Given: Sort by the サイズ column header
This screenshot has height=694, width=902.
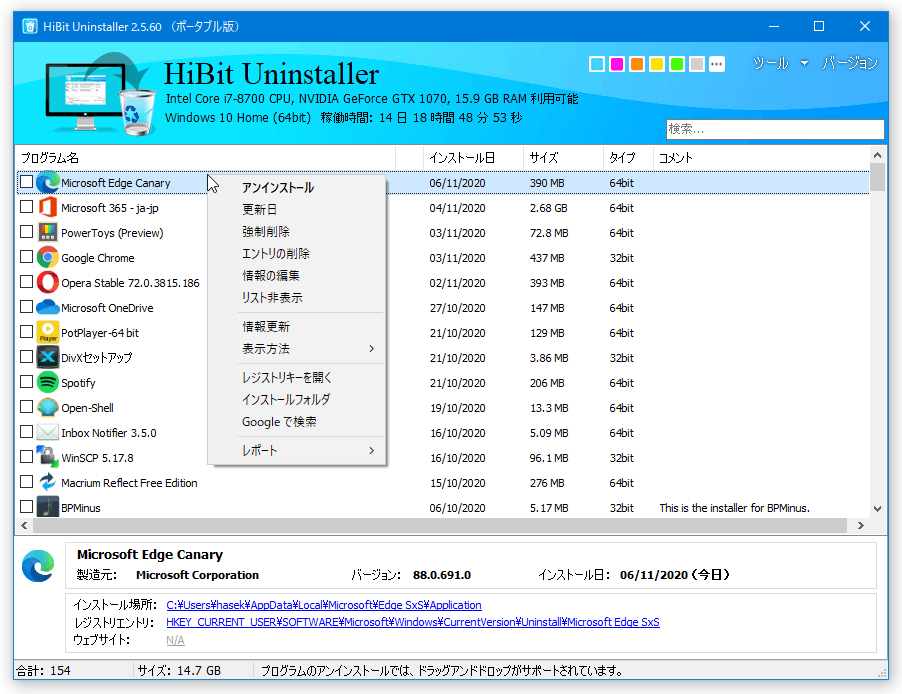Looking at the screenshot, I should tap(564, 158).
